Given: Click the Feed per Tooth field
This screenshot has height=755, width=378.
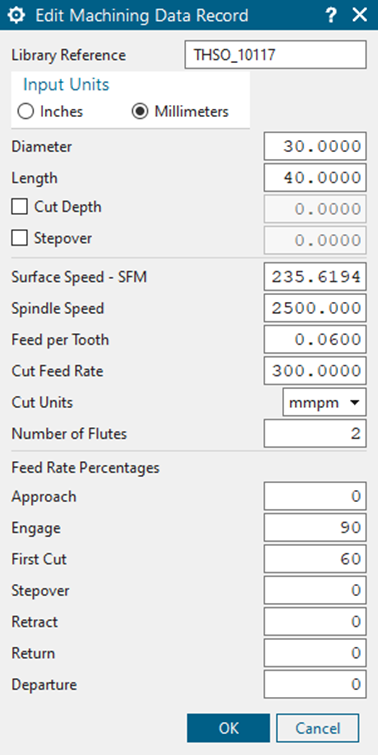Looking at the screenshot, I should 315,339.
